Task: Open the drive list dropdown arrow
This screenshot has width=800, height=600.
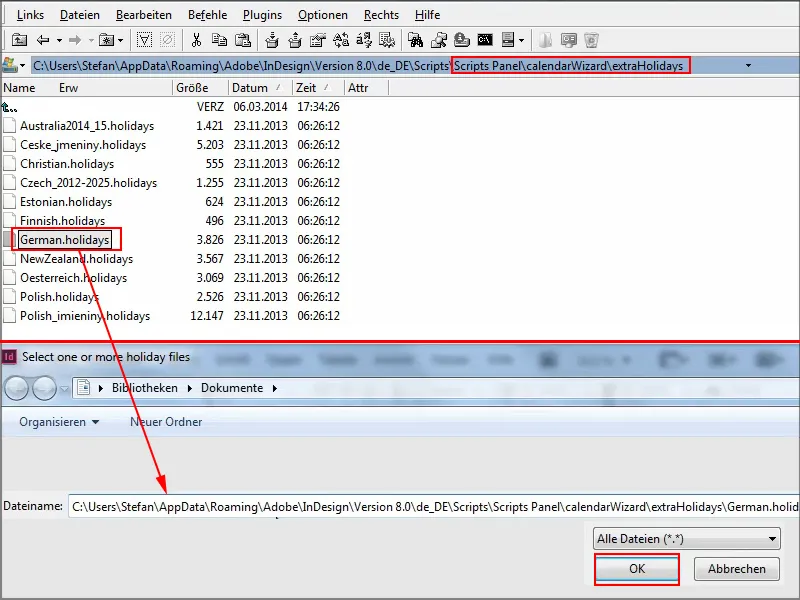Action: tap(22, 66)
